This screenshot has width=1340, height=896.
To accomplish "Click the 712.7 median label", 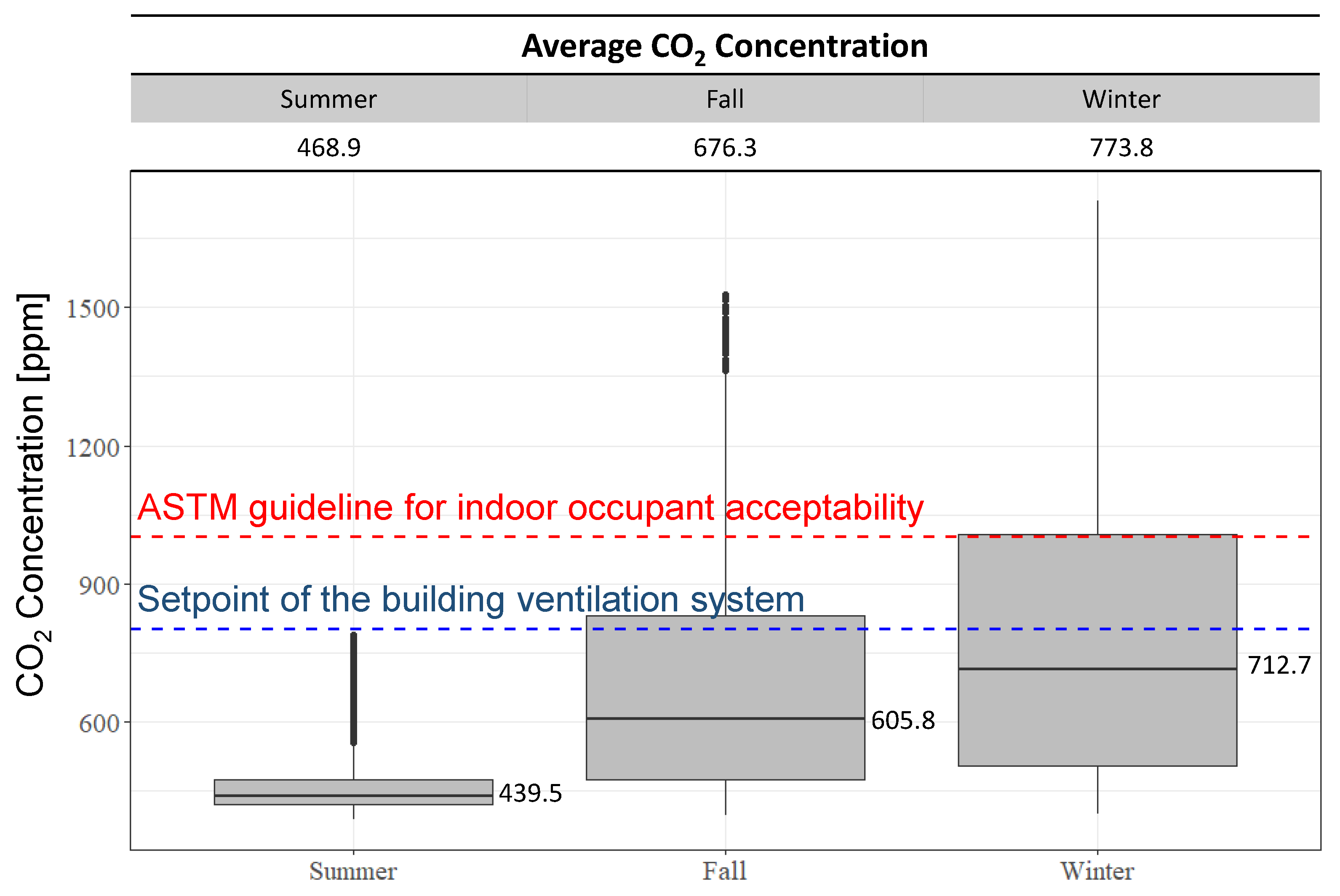I will [x=1279, y=665].
